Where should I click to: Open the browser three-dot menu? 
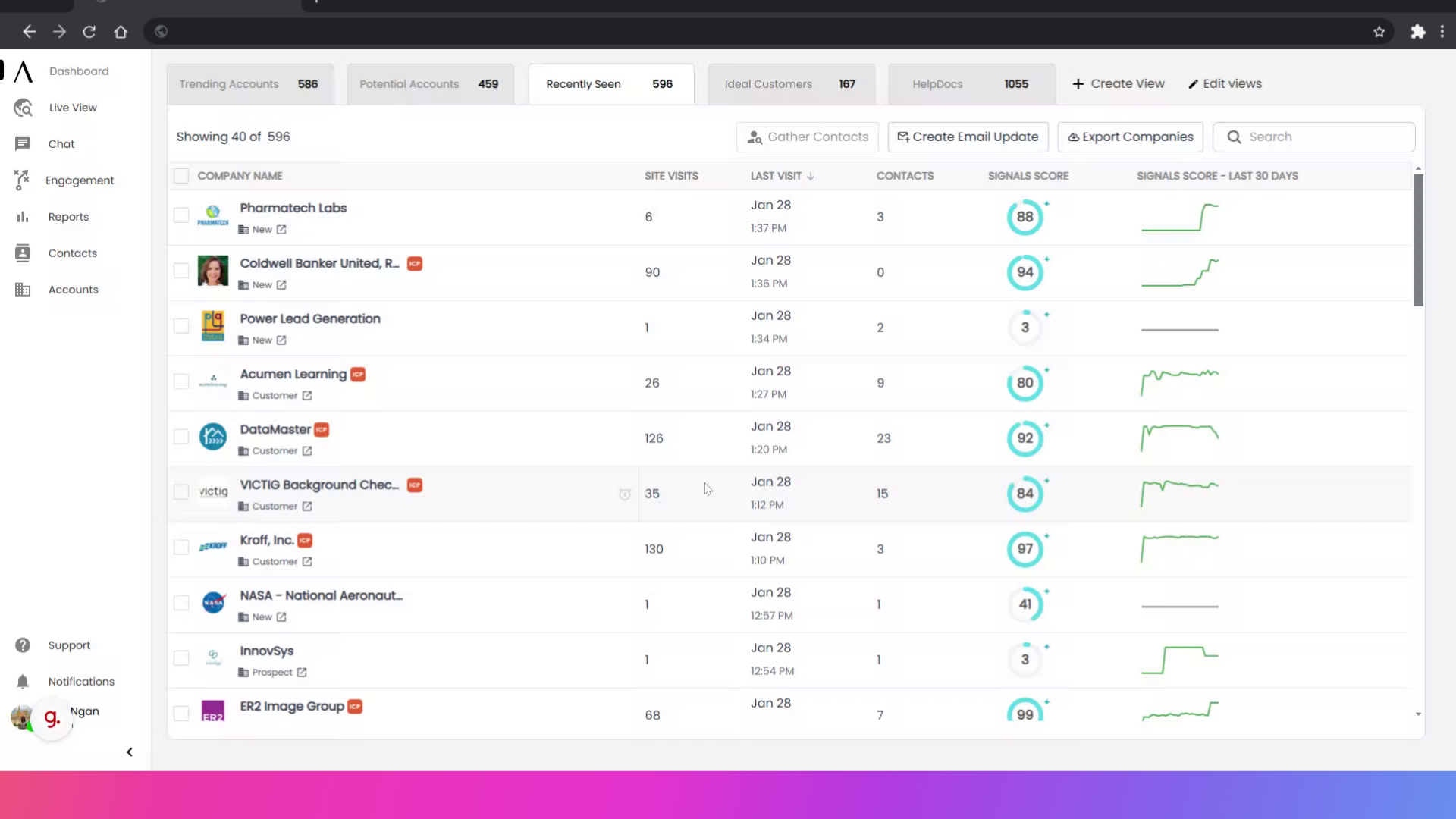pyautogui.click(x=1442, y=32)
